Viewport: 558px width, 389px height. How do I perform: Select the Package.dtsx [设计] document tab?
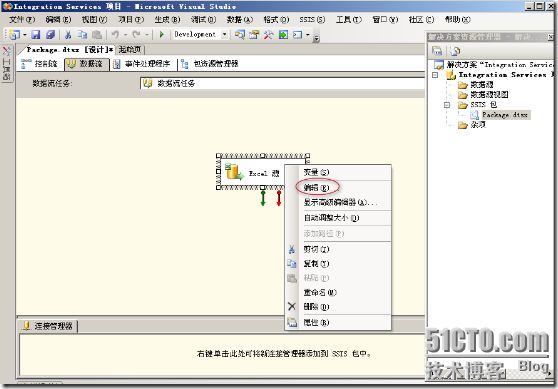tap(68, 49)
